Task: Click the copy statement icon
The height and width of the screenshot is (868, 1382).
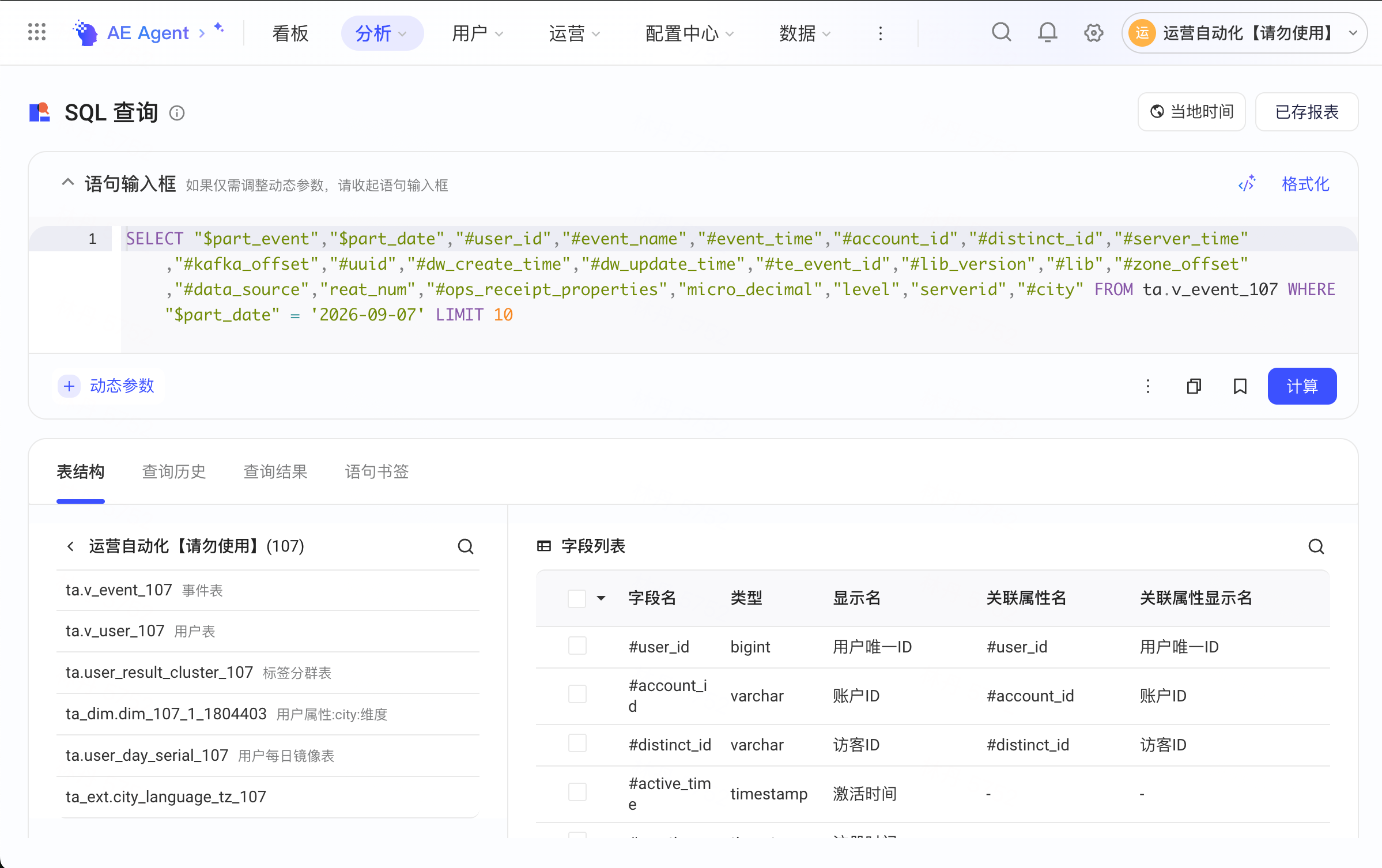Action: point(1194,386)
